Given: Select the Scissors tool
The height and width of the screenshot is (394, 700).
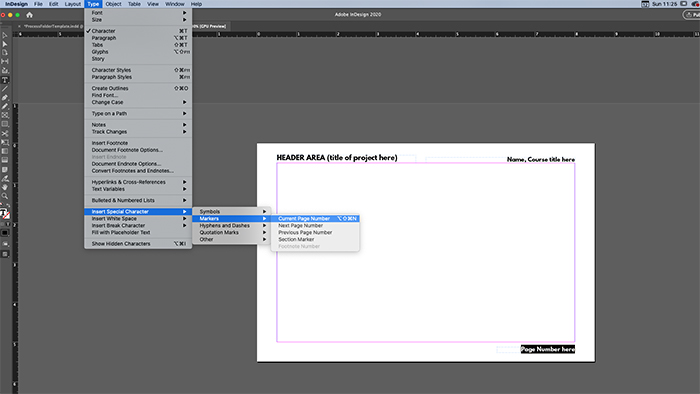Looking at the screenshot, I should 5,133.
